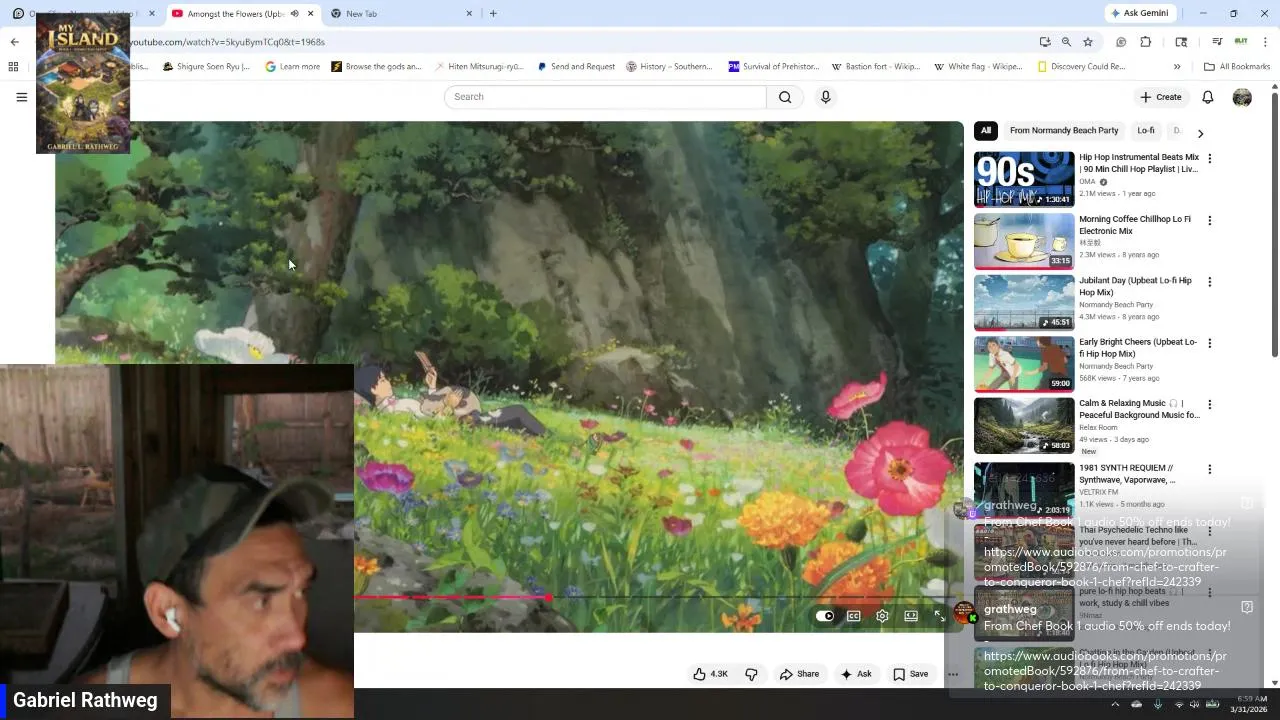Image resolution: width=1280 pixels, height=720 pixels.
Task: Click the Learn more bookmark
Action: [x=292, y=67]
